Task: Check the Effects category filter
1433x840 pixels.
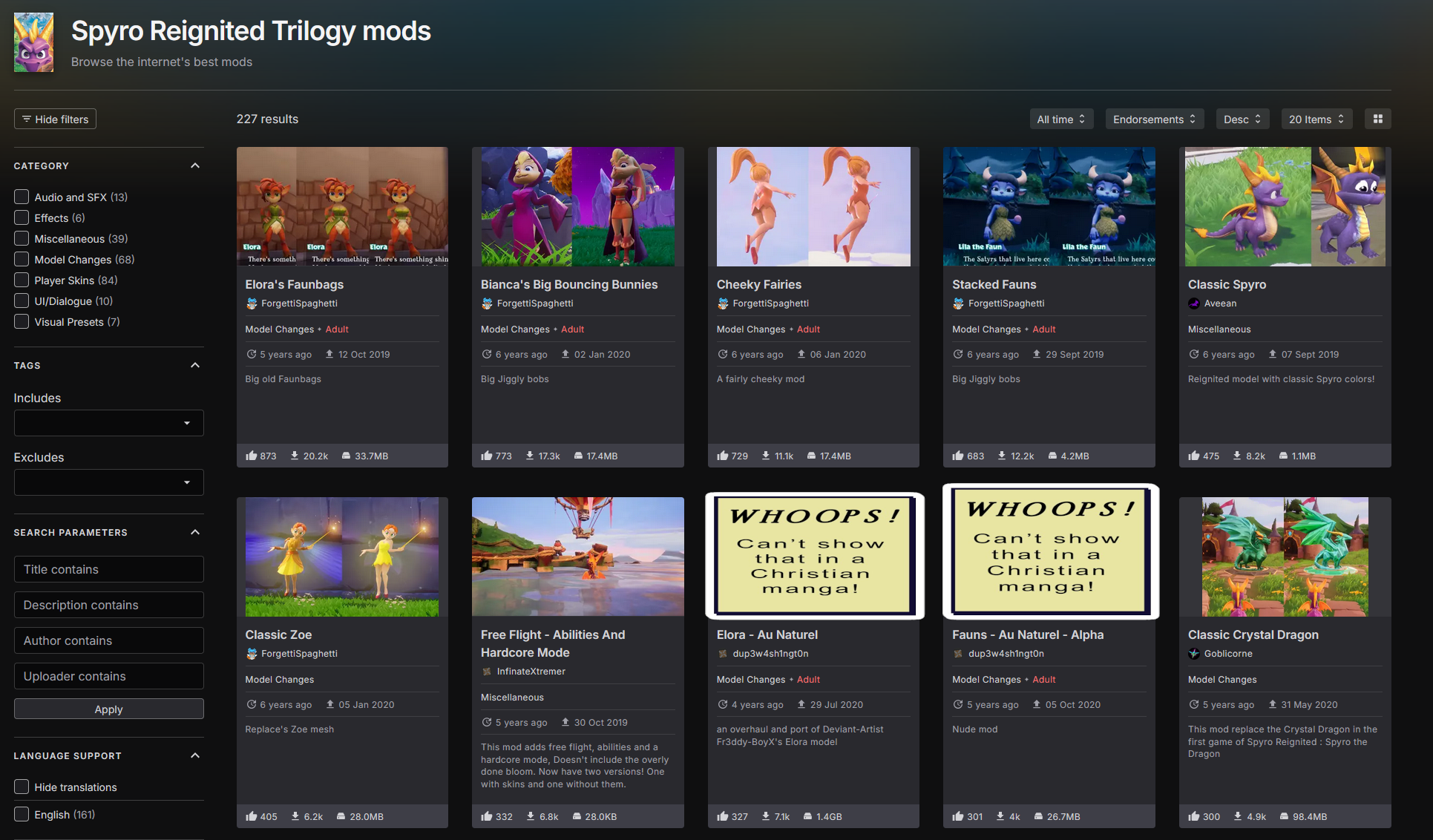Action: click(x=22, y=217)
